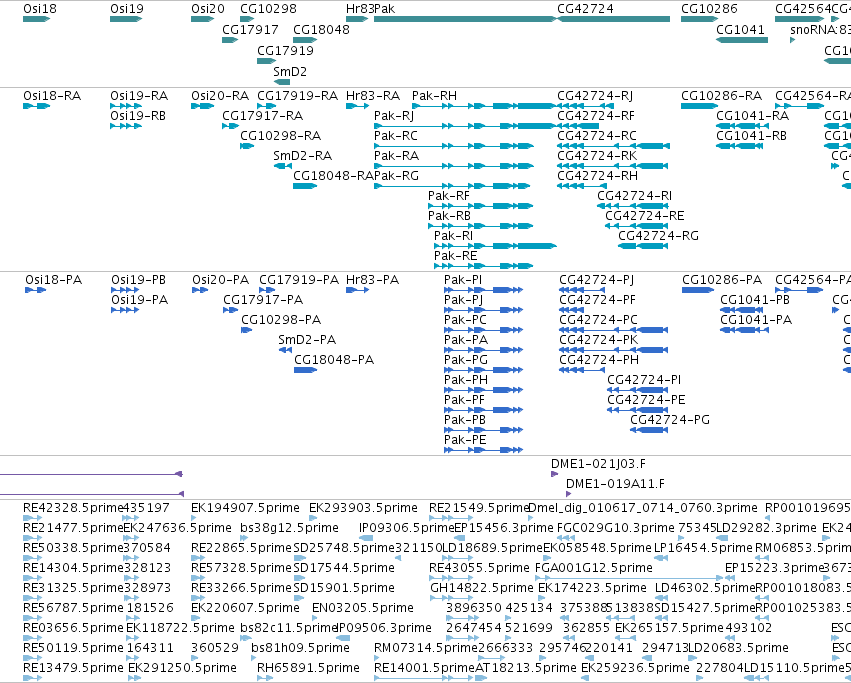This screenshot has width=851, height=683.
Task: Click the Osi19 gene arrow in the gene track
Action: [126, 19]
